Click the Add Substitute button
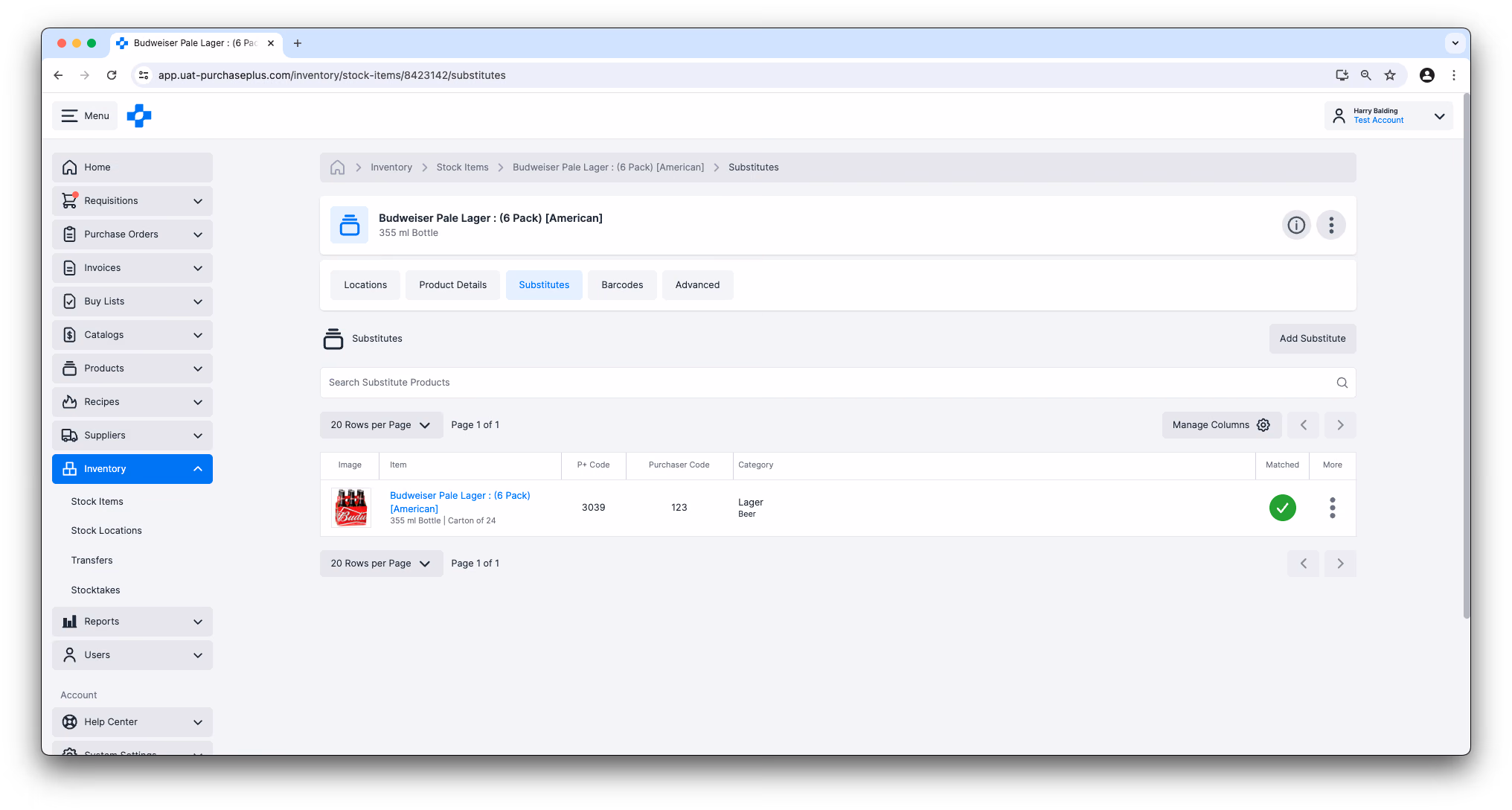Screen dimensions: 1512x810 (1313, 339)
